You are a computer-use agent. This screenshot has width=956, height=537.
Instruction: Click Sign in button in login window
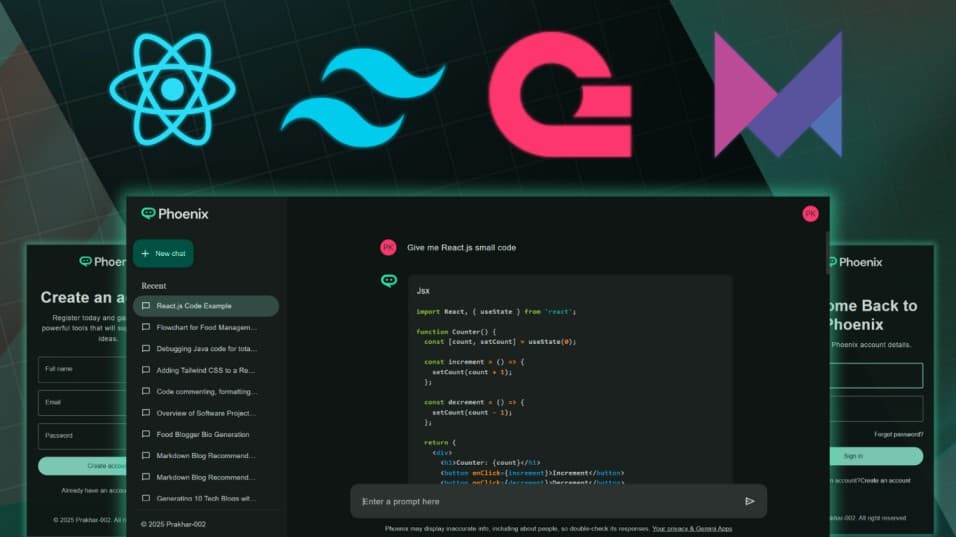[876, 457]
